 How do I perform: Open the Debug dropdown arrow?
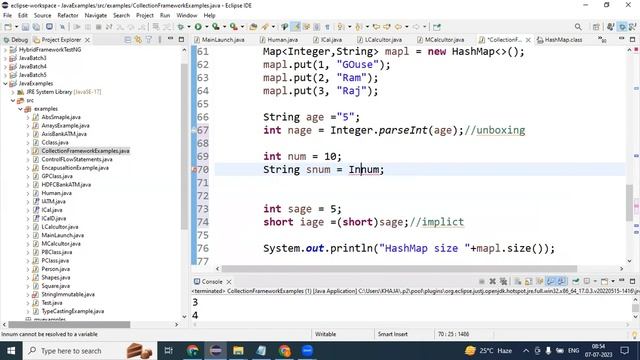point(189,27)
